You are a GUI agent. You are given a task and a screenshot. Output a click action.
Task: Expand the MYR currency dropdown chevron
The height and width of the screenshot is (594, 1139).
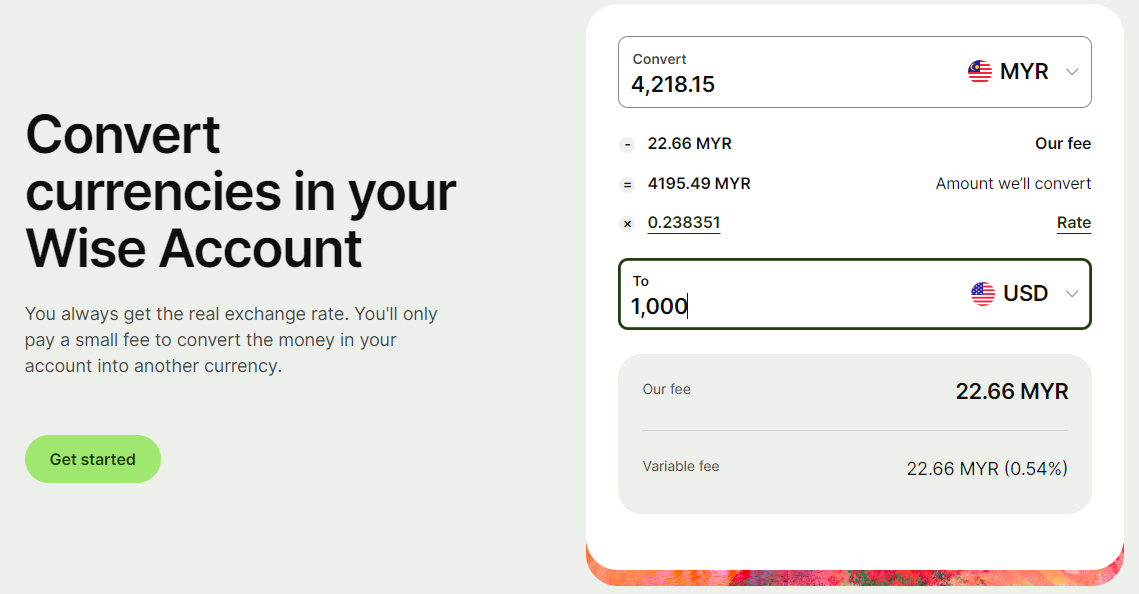(x=1072, y=72)
